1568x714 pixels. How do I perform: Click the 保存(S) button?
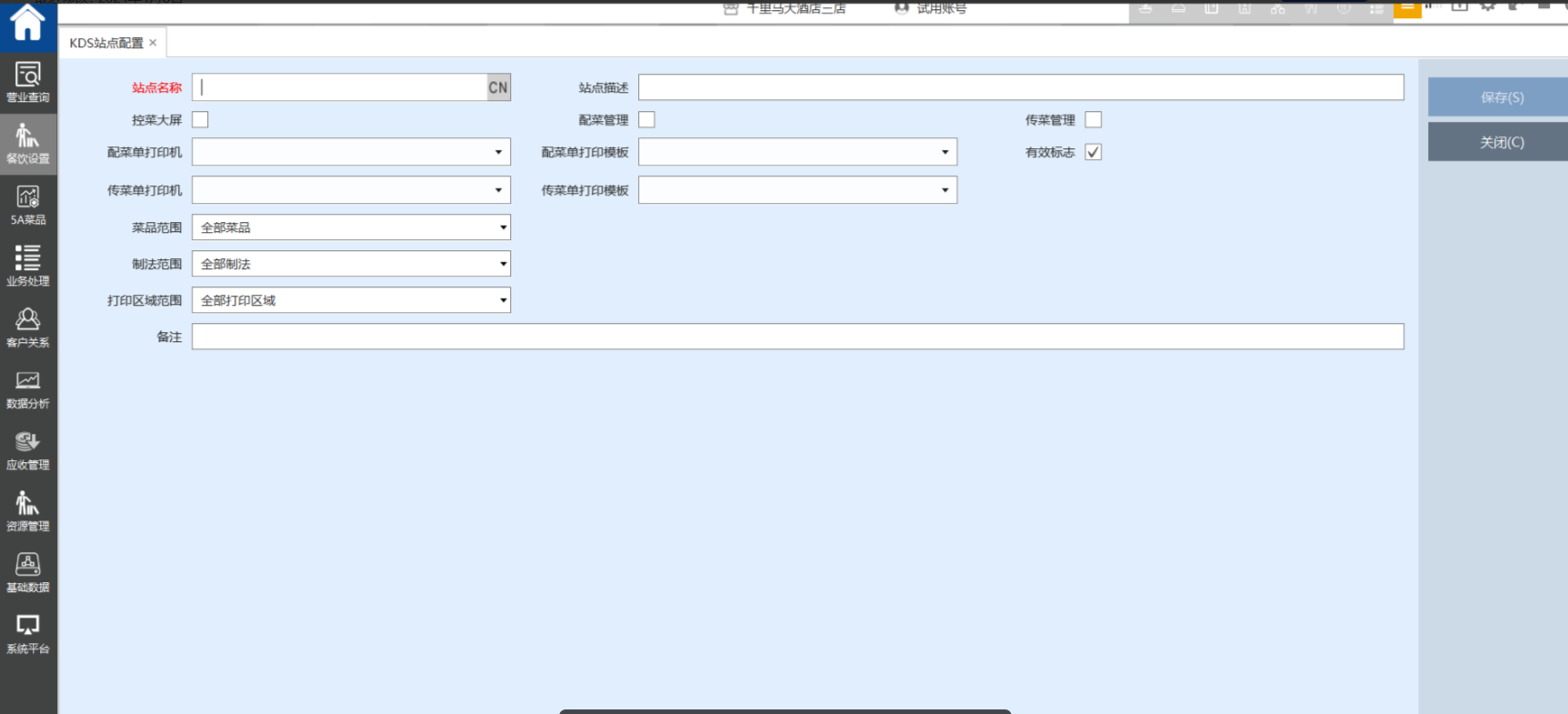pos(1501,97)
